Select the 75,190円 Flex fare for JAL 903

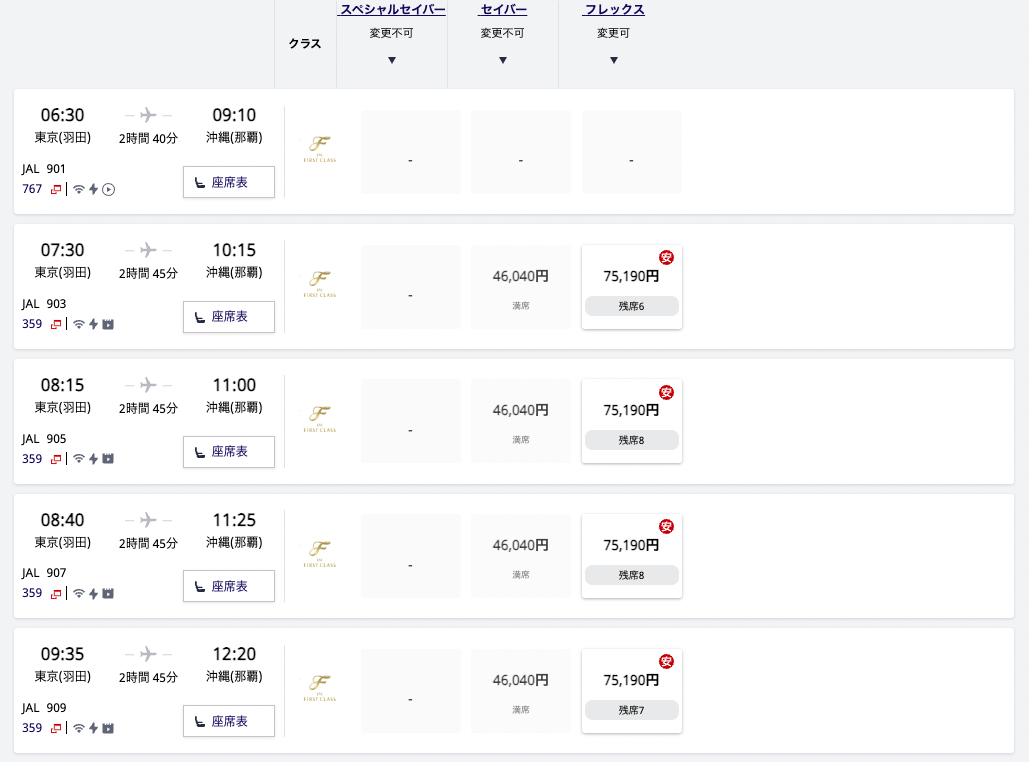click(631, 287)
